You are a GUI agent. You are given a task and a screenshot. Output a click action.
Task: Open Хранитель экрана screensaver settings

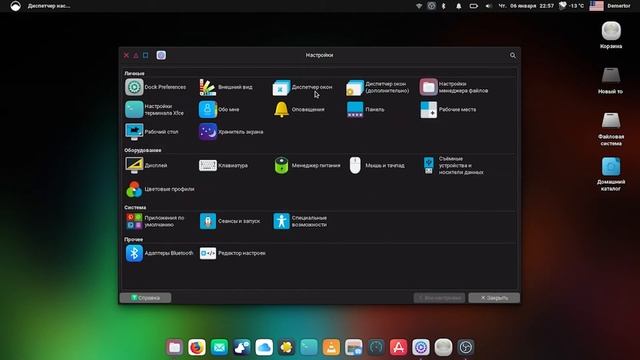coord(231,132)
